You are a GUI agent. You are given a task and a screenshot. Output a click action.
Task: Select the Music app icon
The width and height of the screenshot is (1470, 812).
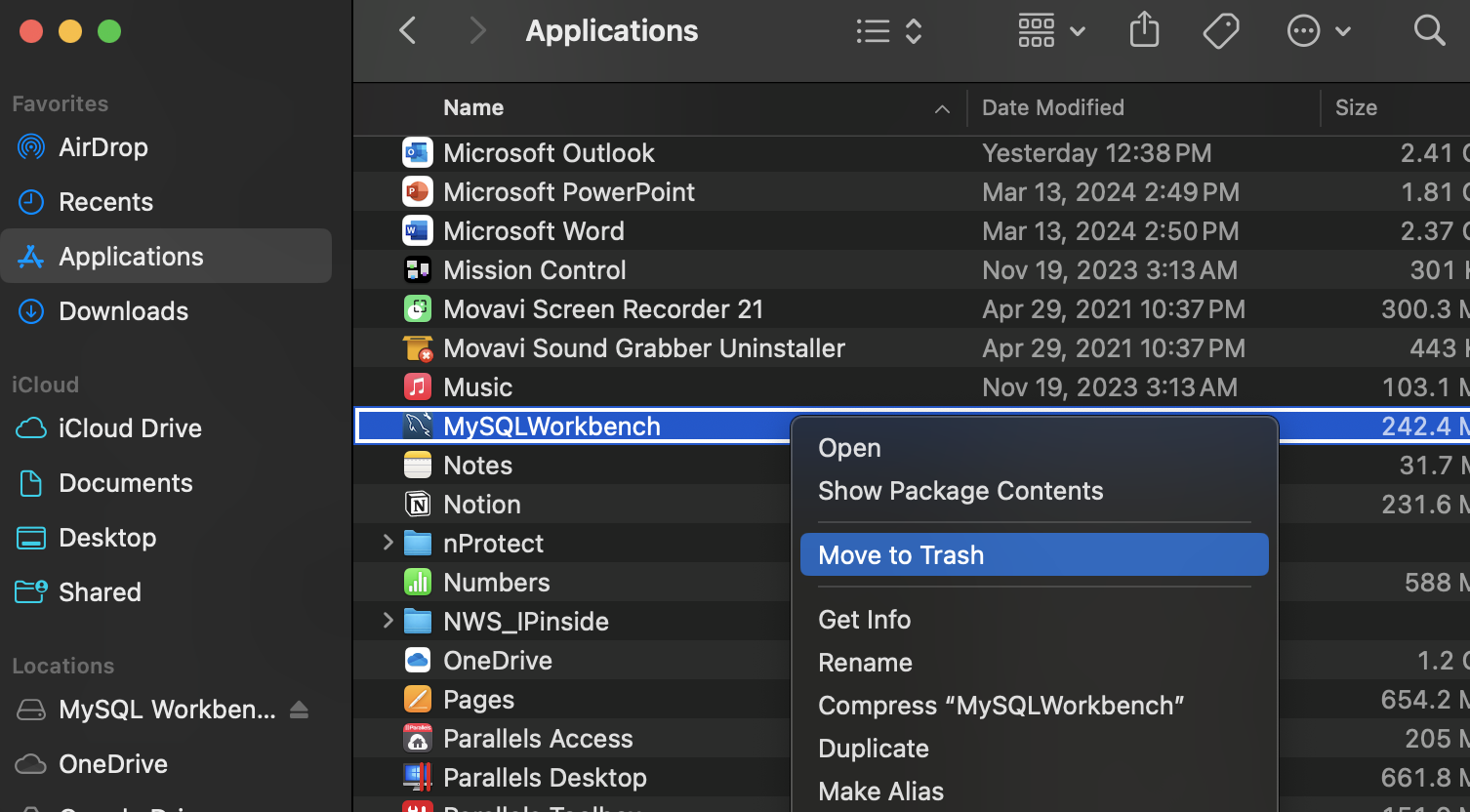[x=418, y=387]
